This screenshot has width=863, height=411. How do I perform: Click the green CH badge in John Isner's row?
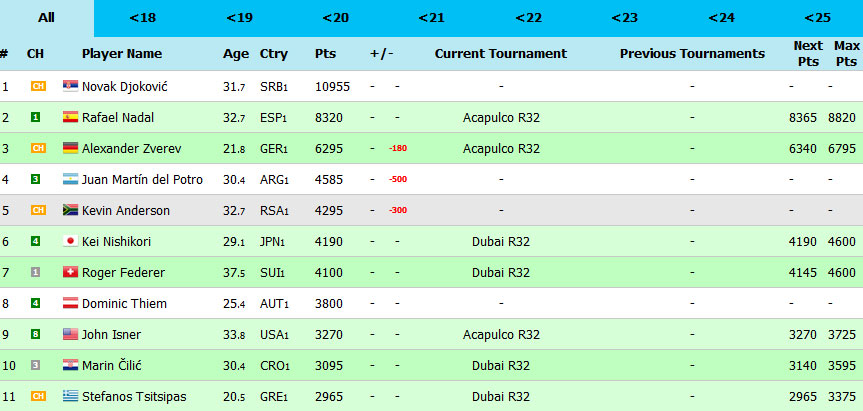point(35,335)
